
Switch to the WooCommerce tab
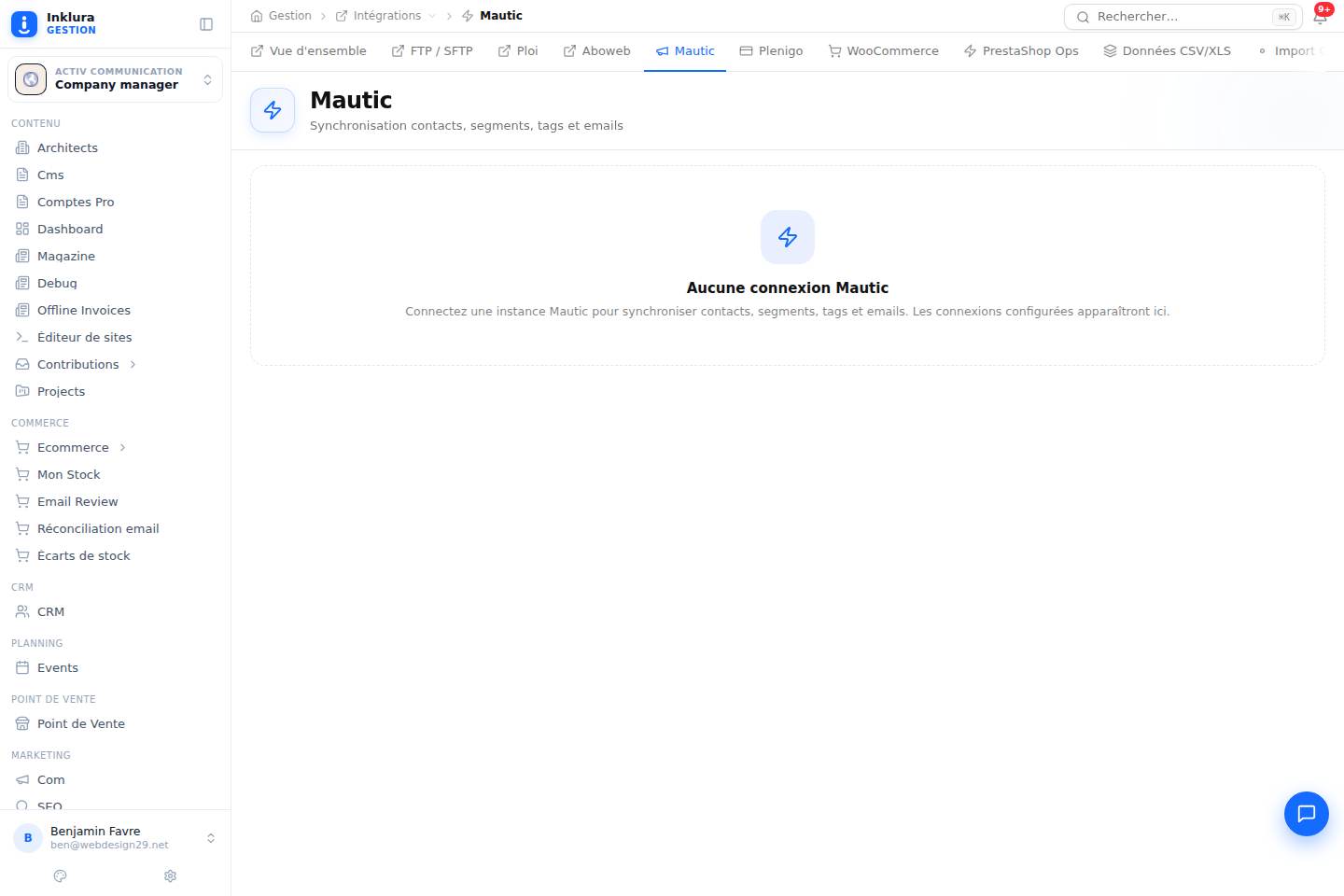click(x=884, y=51)
